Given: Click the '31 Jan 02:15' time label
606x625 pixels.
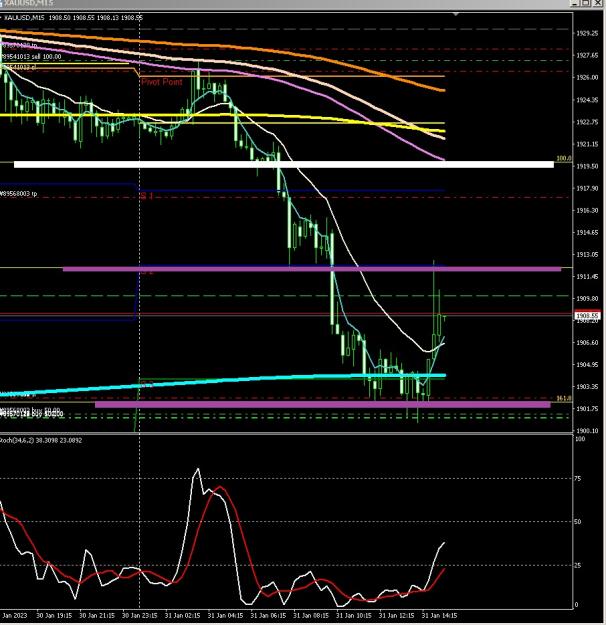Looking at the screenshot, I should pos(183,615).
